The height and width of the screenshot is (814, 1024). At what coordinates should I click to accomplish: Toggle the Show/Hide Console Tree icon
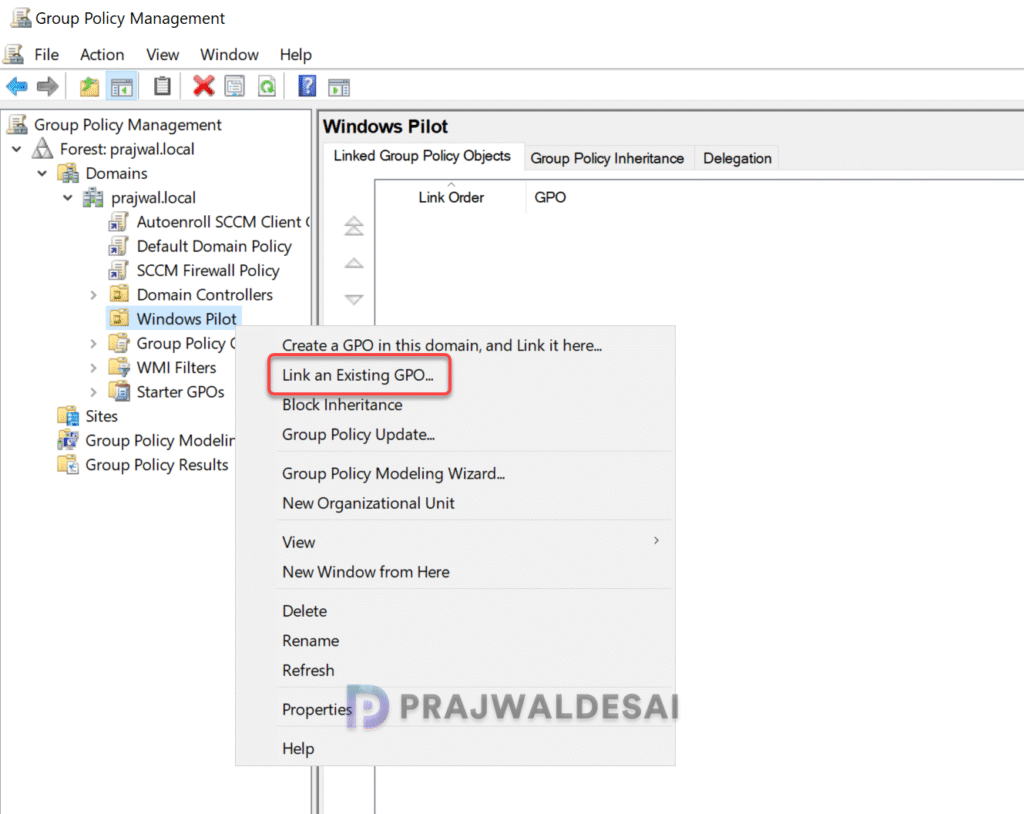pos(121,86)
